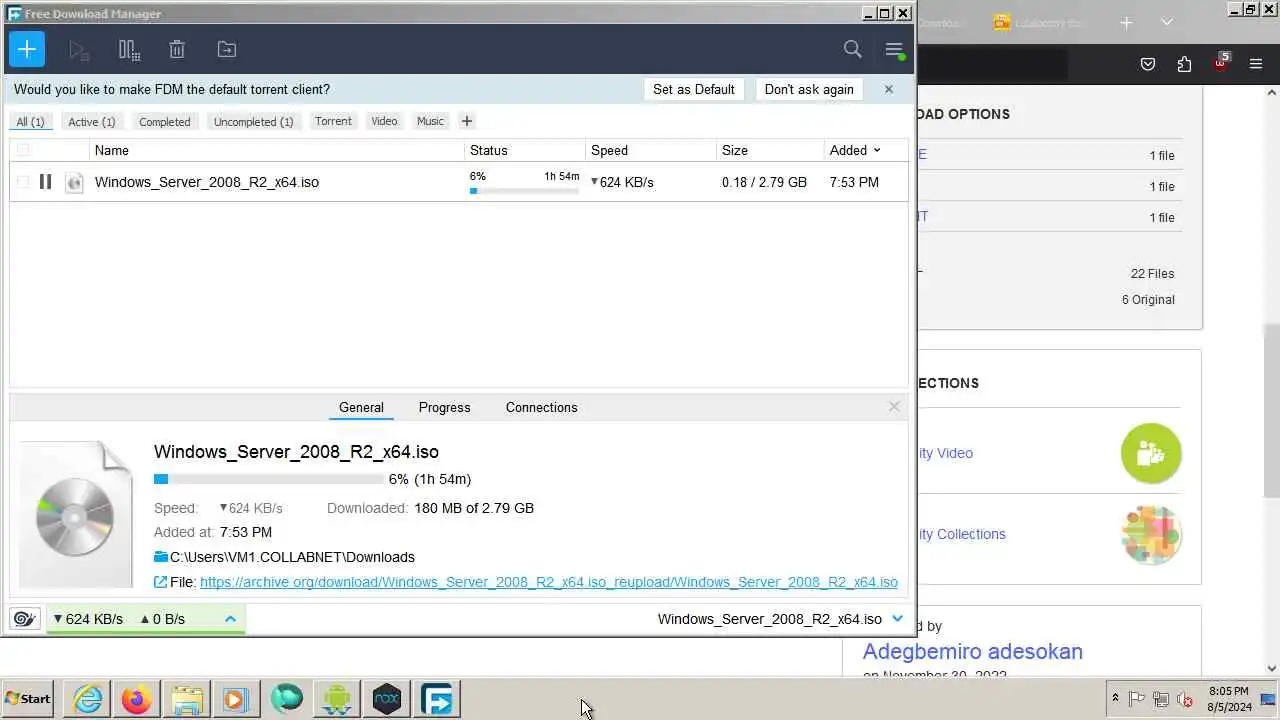
Task: Switch to the Progress details tab
Action: pos(445,407)
